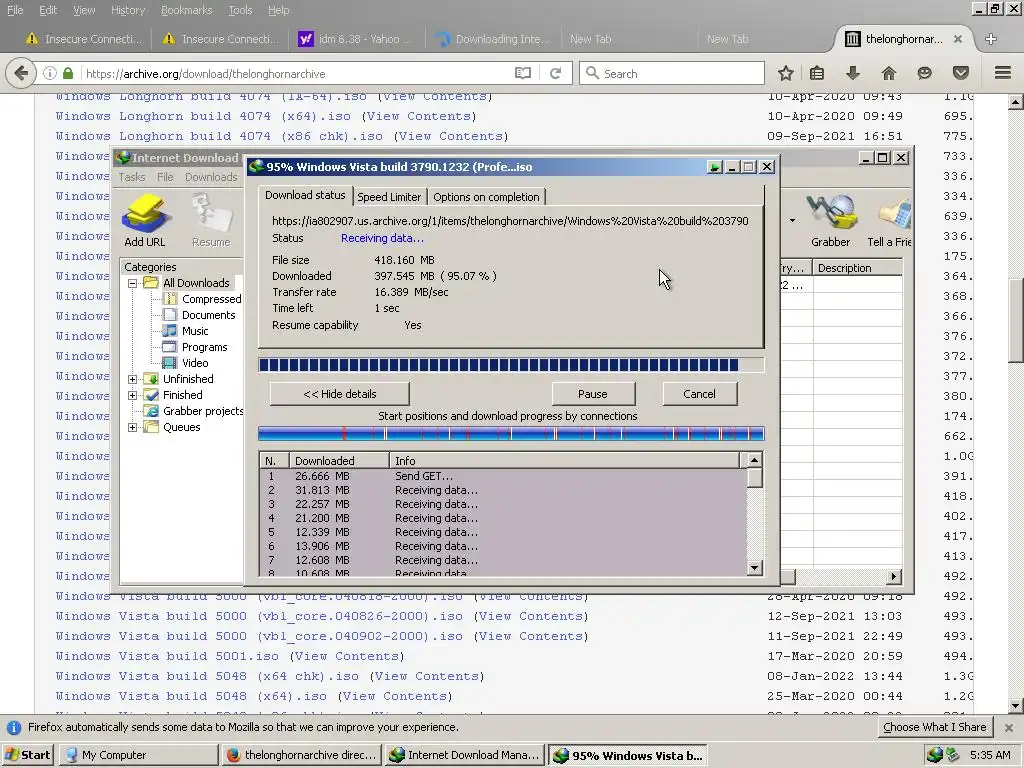Expand the Finished tree node
Image resolution: width=1024 pixels, height=768 pixels.
[133, 395]
